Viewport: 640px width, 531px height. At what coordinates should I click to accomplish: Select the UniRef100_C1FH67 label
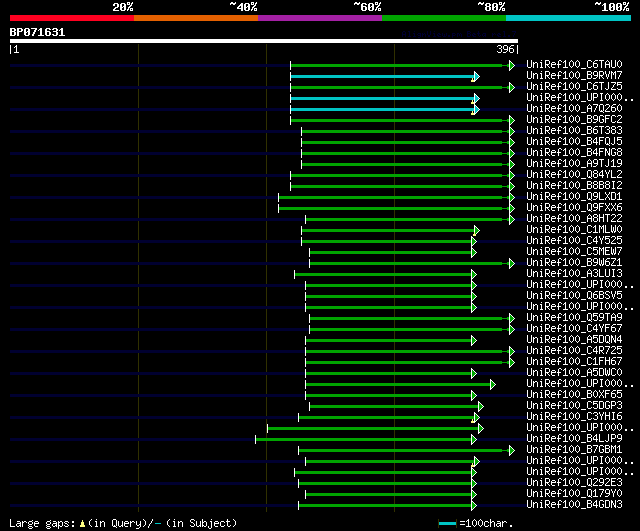pyautogui.click(x=574, y=362)
